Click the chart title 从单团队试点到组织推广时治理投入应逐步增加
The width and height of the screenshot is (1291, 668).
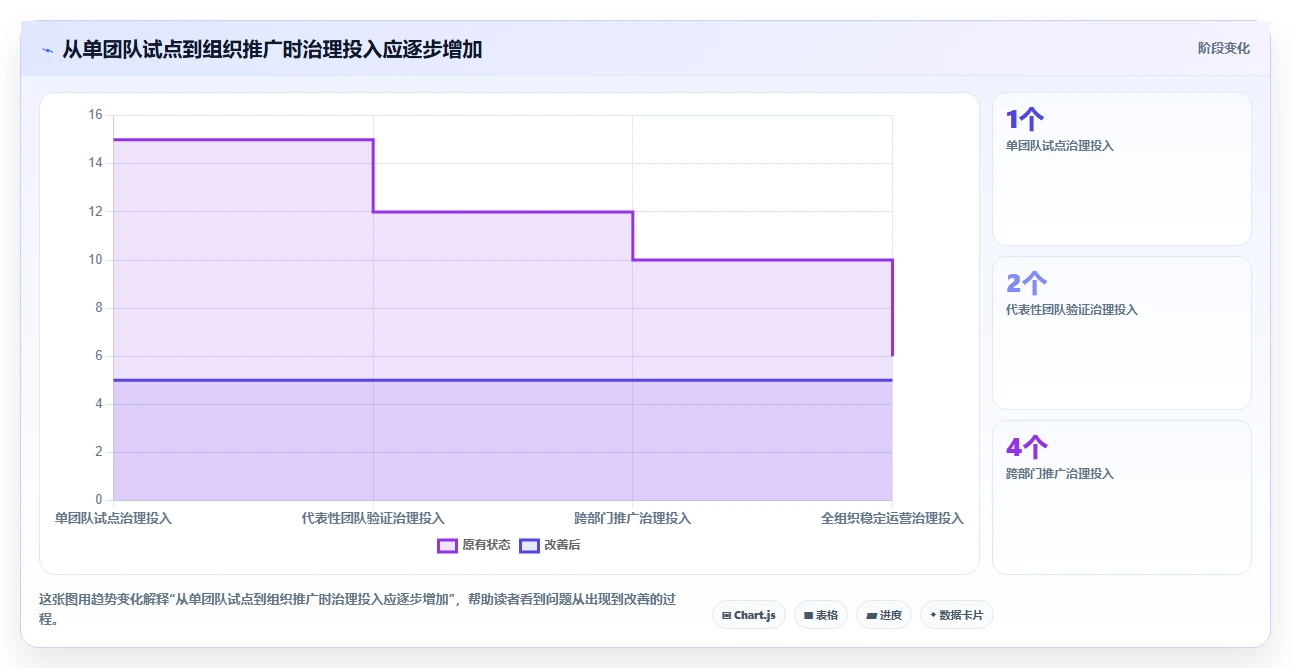(273, 49)
